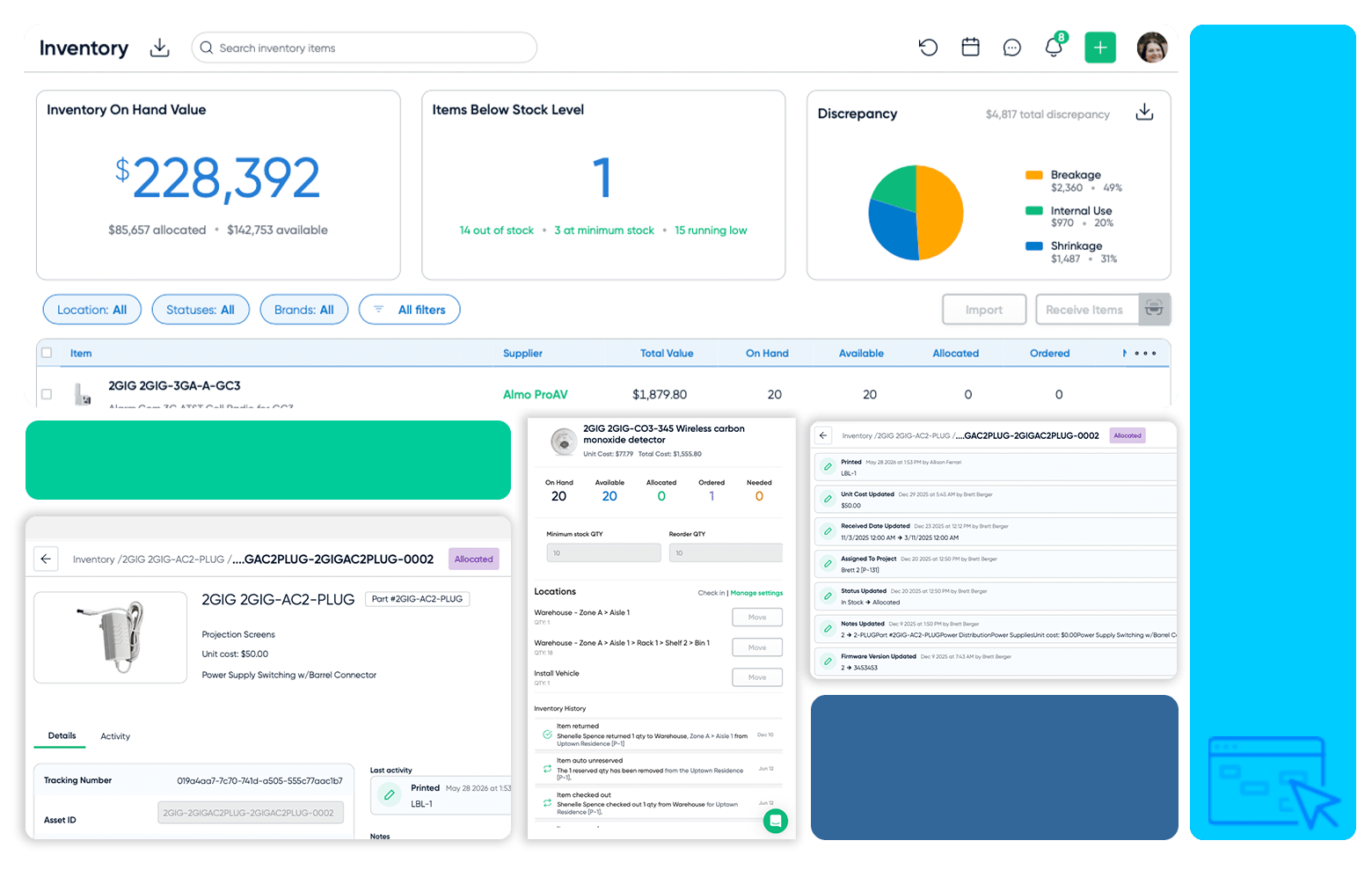Click the swap icon on Item checked out entry

click(x=547, y=803)
